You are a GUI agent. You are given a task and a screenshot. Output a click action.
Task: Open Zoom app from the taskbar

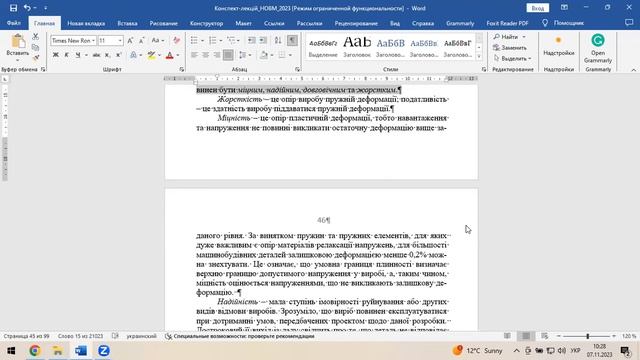pyautogui.click(x=104, y=351)
